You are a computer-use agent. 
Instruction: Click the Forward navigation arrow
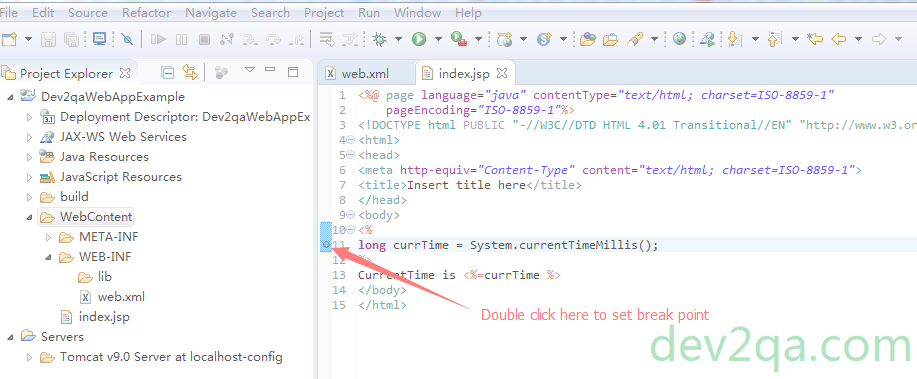tap(878, 39)
